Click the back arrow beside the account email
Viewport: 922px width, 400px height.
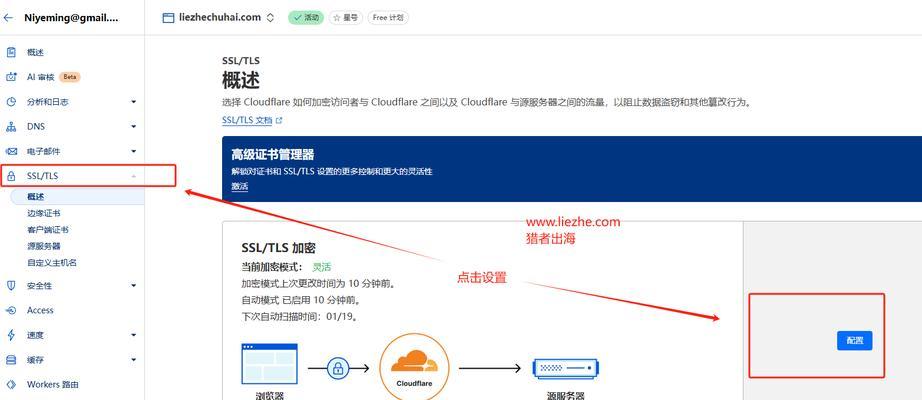8,18
